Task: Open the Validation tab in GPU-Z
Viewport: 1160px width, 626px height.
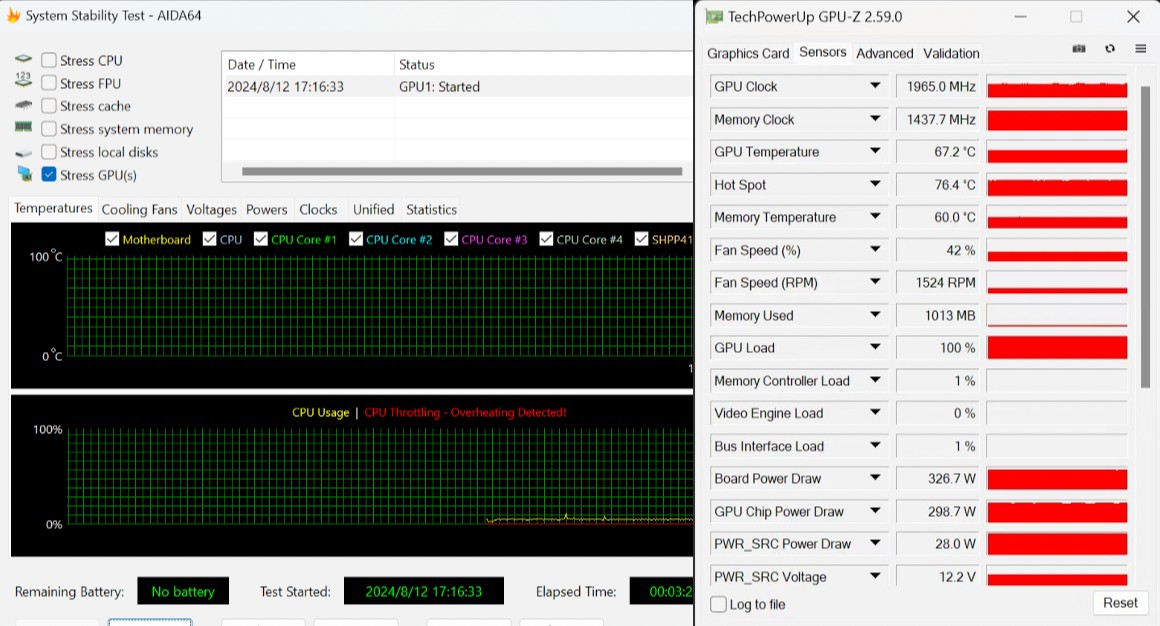Action: [951, 53]
